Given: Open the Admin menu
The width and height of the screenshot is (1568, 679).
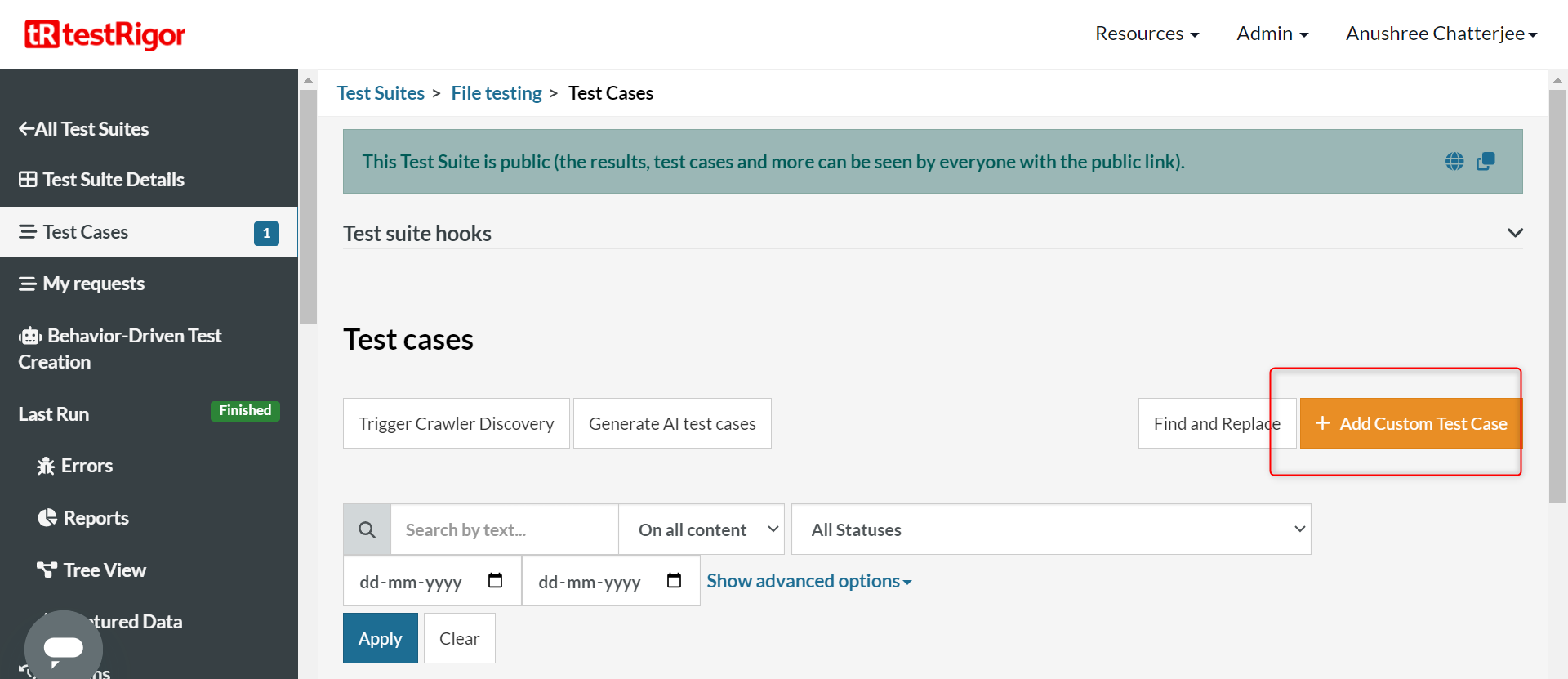Looking at the screenshot, I should [1272, 34].
